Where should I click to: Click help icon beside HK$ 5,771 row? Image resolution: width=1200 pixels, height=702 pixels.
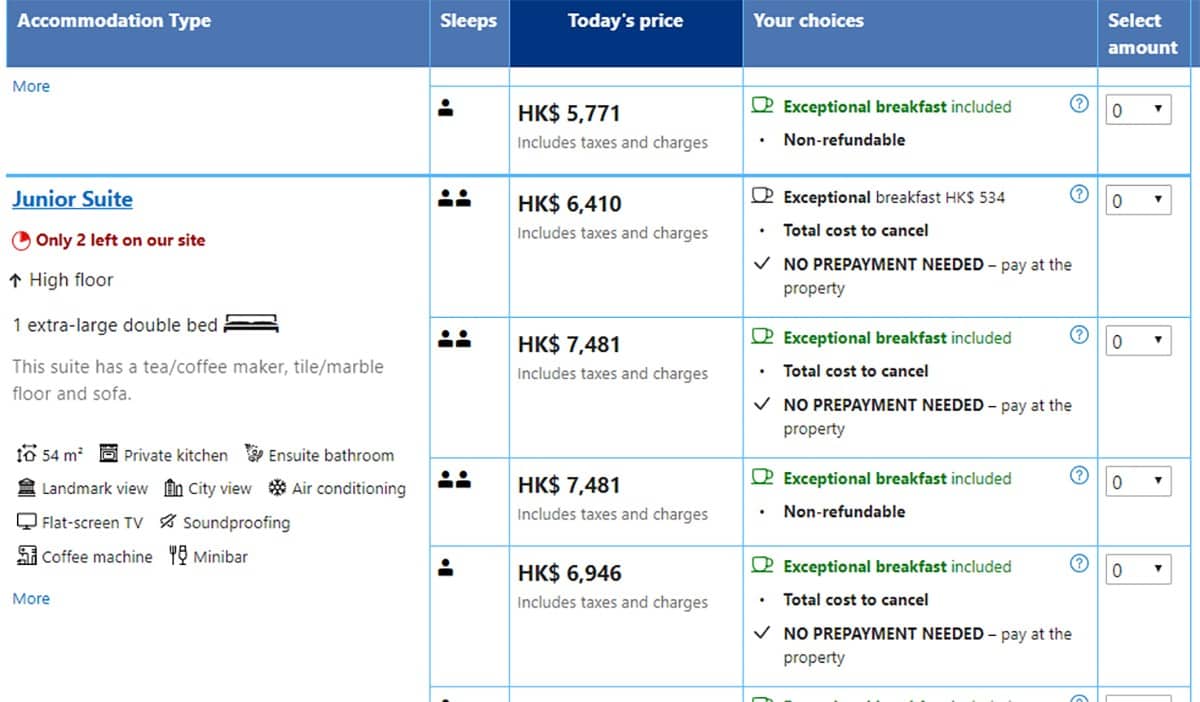tap(1078, 103)
